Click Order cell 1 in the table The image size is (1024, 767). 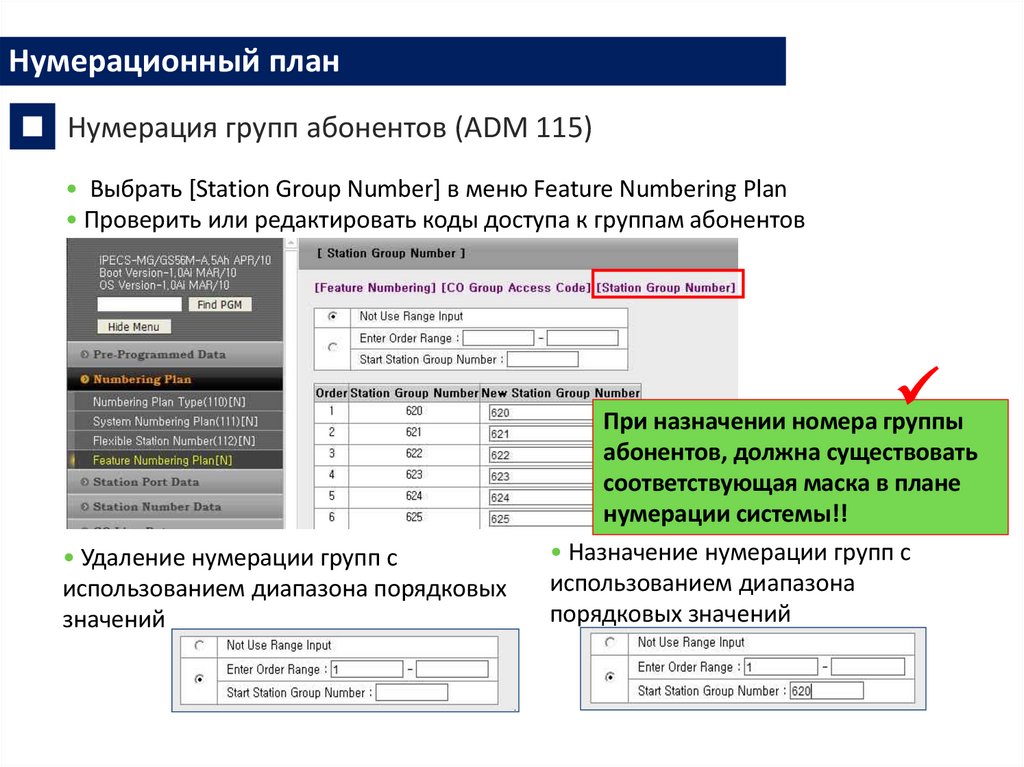pyautogui.click(x=331, y=411)
